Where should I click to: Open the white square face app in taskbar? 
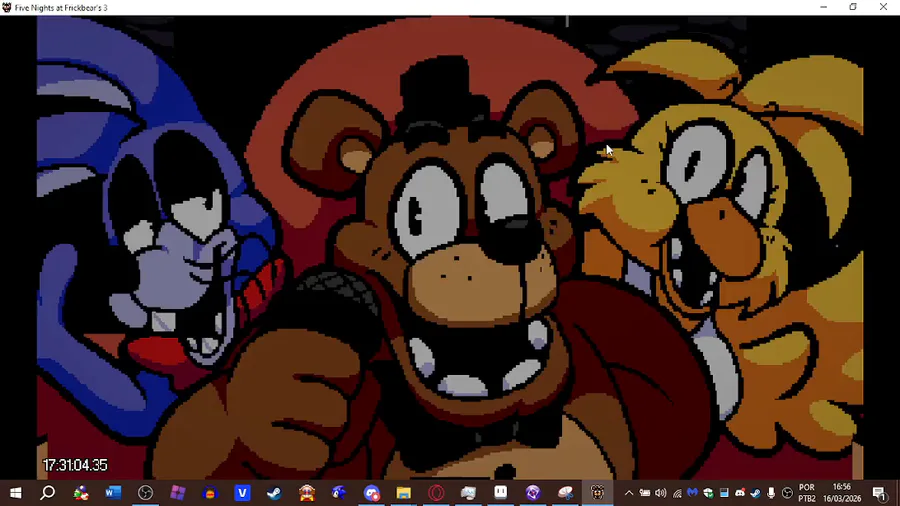coord(501,493)
